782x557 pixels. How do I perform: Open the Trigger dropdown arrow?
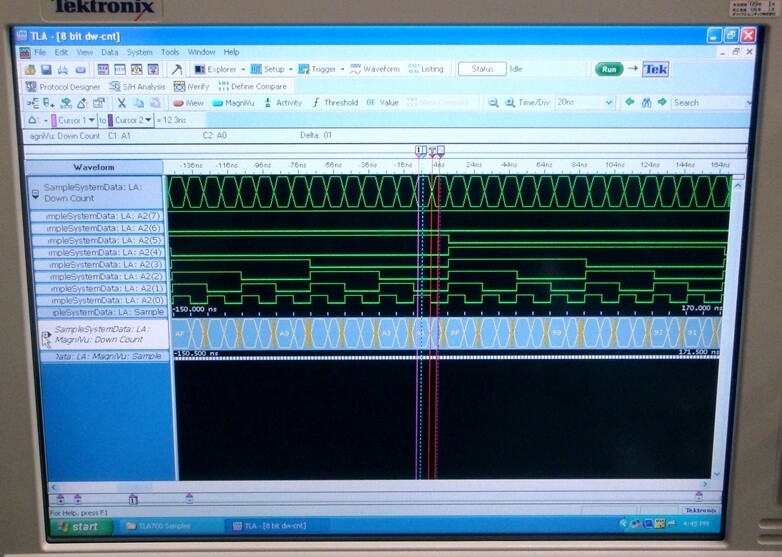tap(343, 69)
